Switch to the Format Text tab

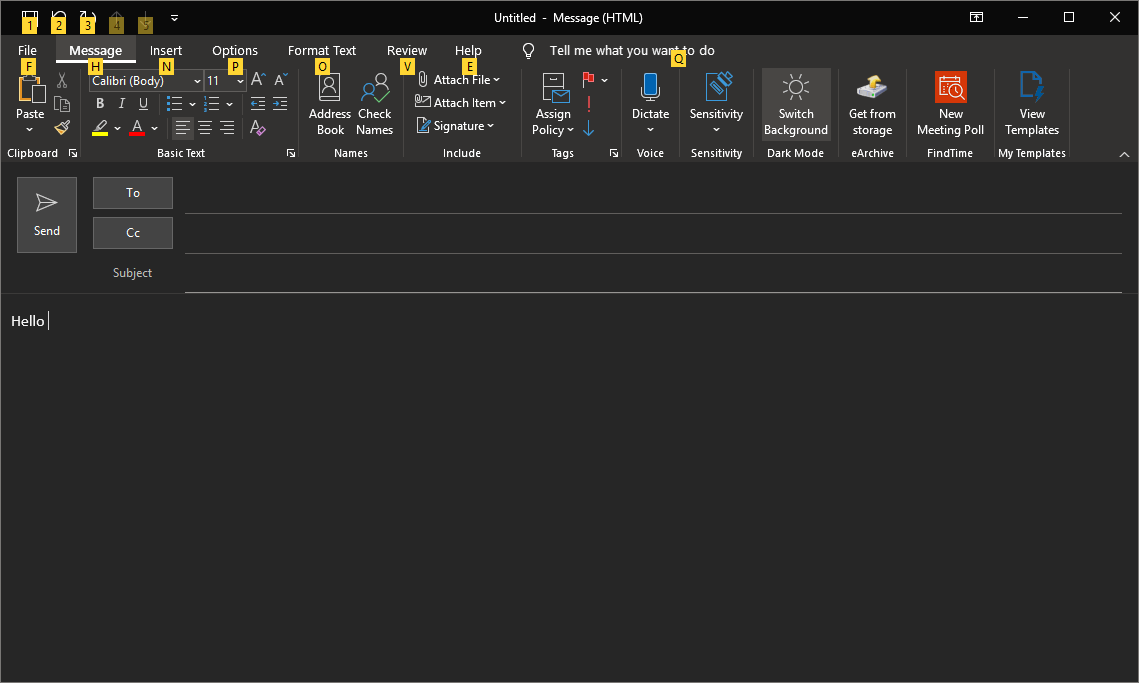tap(322, 50)
